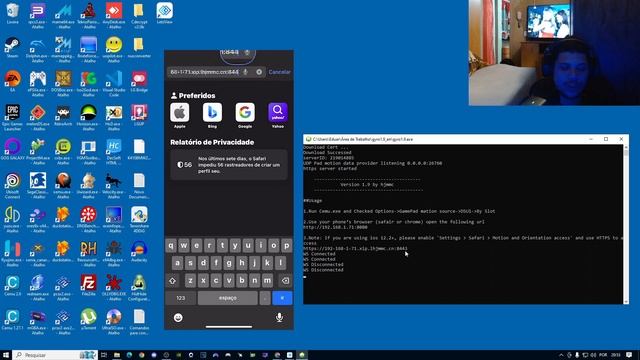Open GOG GALAXY desktop shortcut

[x=12, y=149]
